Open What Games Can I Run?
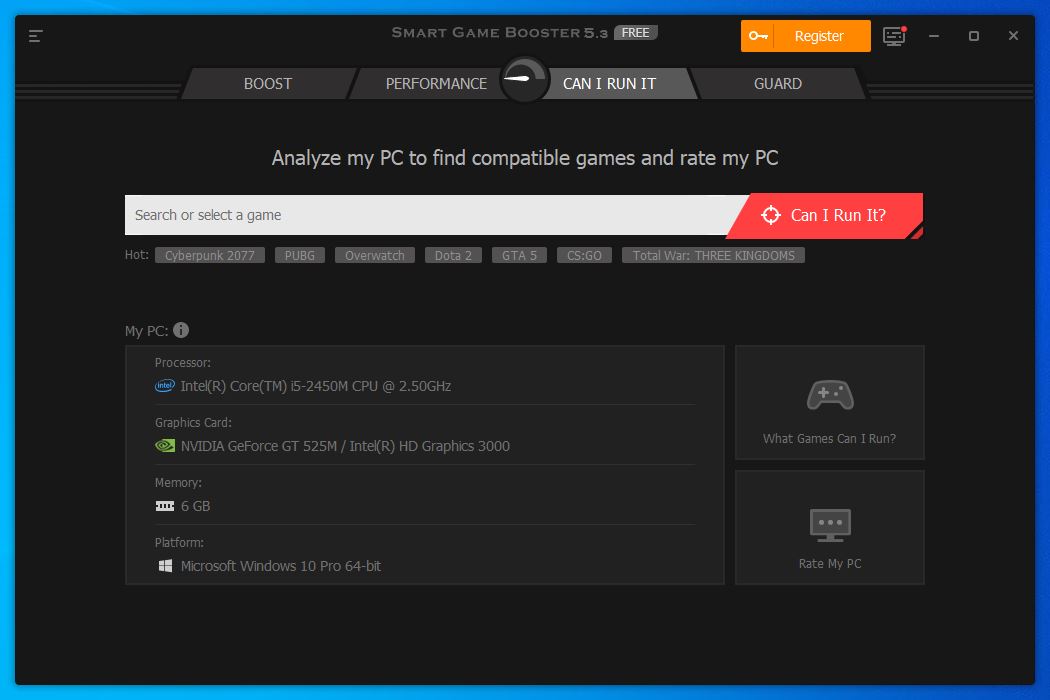The height and width of the screenshot is (700, 1050). tap(830, 403)
